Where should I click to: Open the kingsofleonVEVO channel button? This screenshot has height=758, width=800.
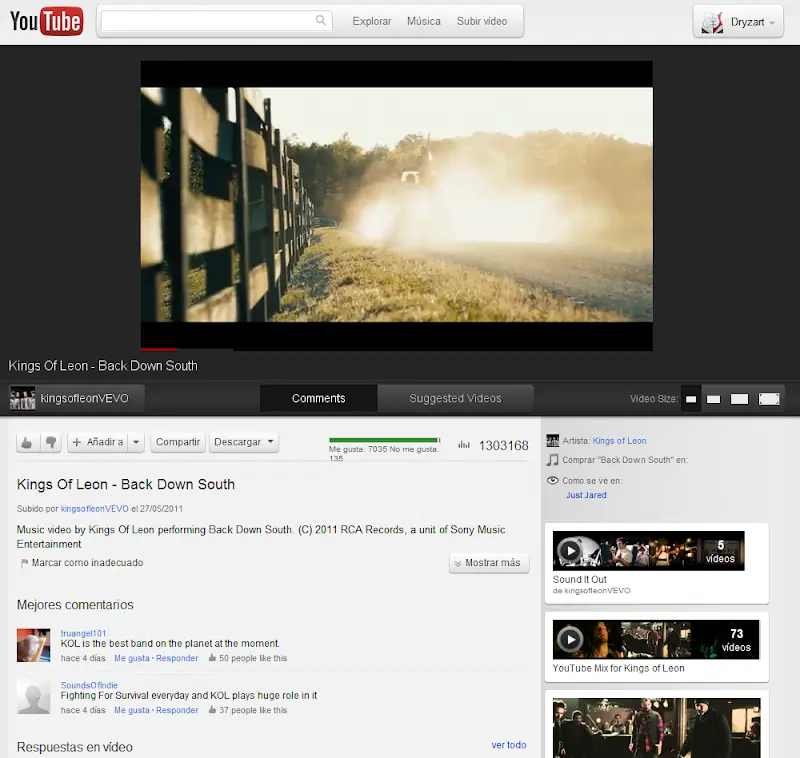[x=77, y=398]
